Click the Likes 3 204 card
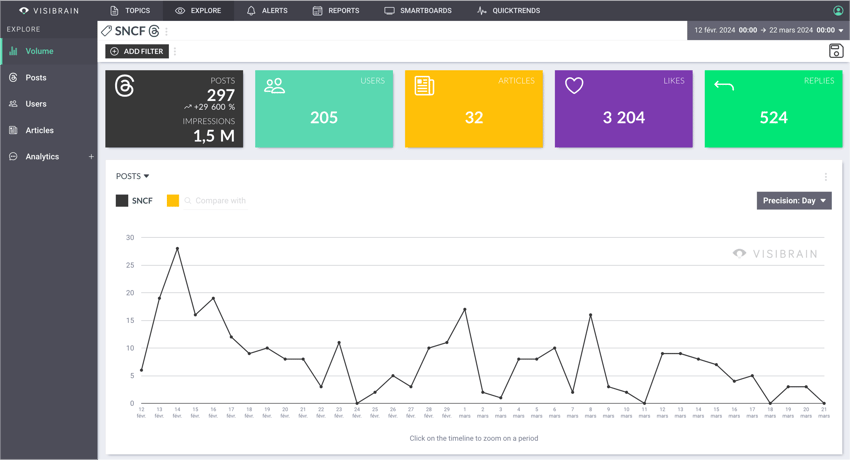 (623, 108)
